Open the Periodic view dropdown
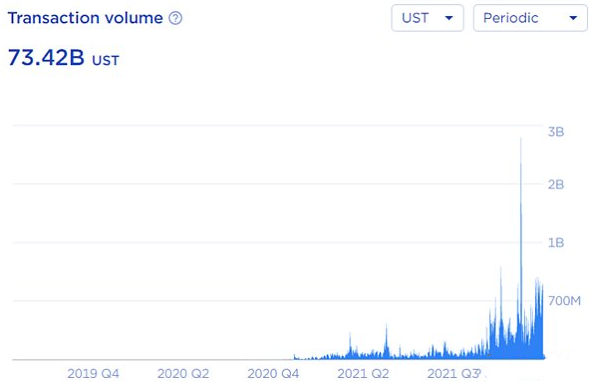Viewport: 591px width, 384px height. pos(530,18)
